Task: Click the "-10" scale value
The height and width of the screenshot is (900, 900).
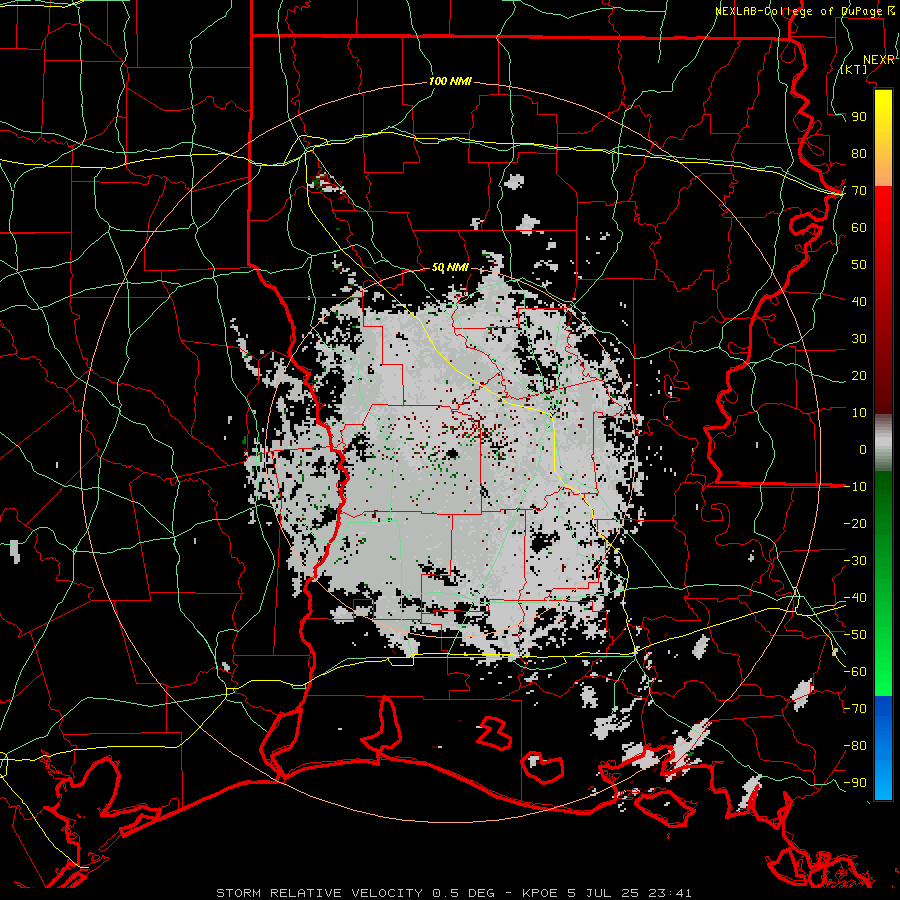Action: (x=855, y=487)
